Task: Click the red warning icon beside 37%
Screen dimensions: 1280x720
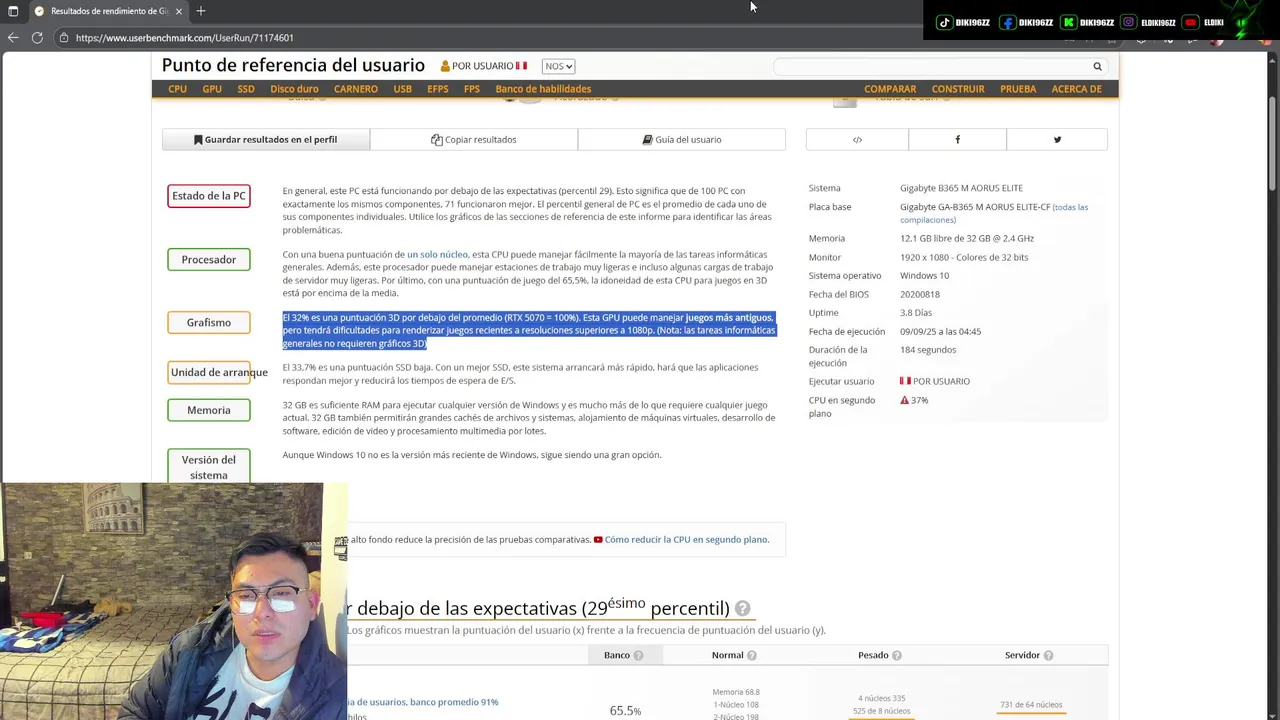Action: 904,400
